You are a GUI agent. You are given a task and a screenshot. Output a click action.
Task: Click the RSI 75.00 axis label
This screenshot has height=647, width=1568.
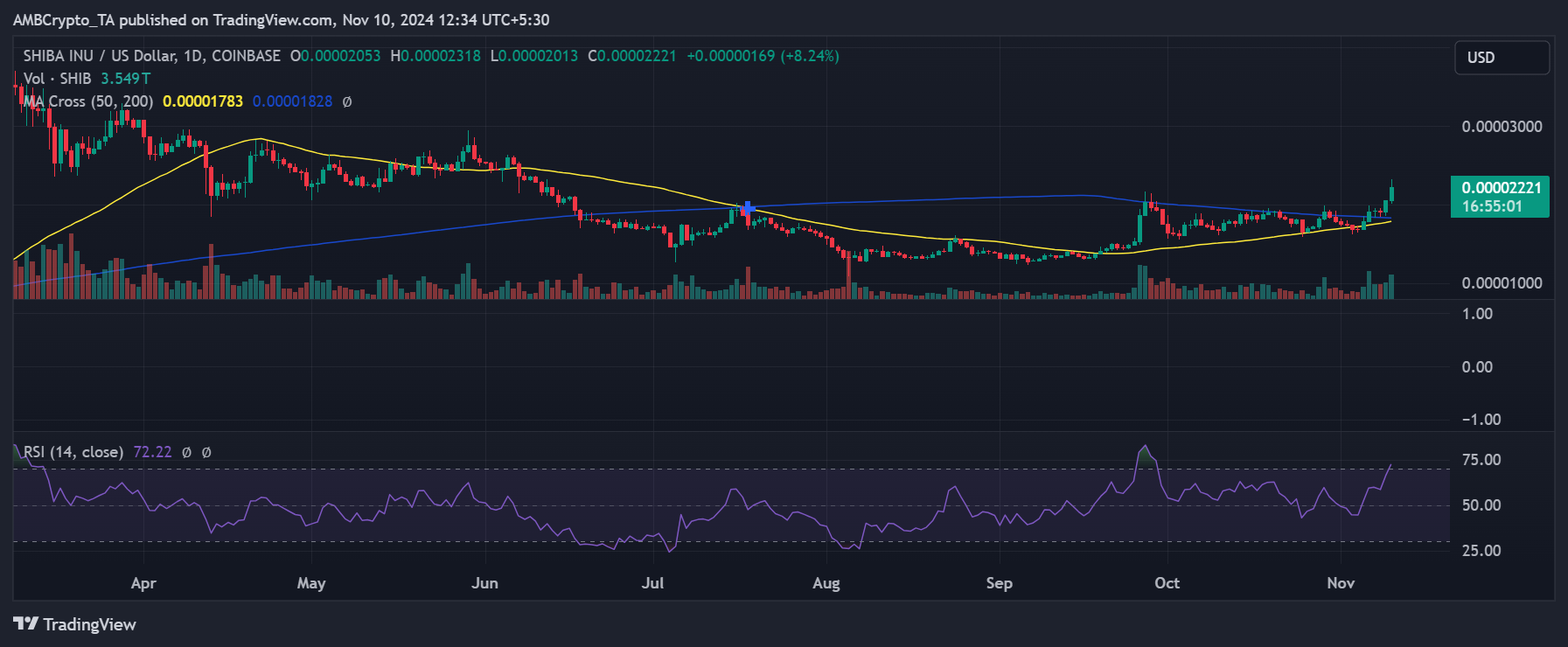[x=1481, y=460]
